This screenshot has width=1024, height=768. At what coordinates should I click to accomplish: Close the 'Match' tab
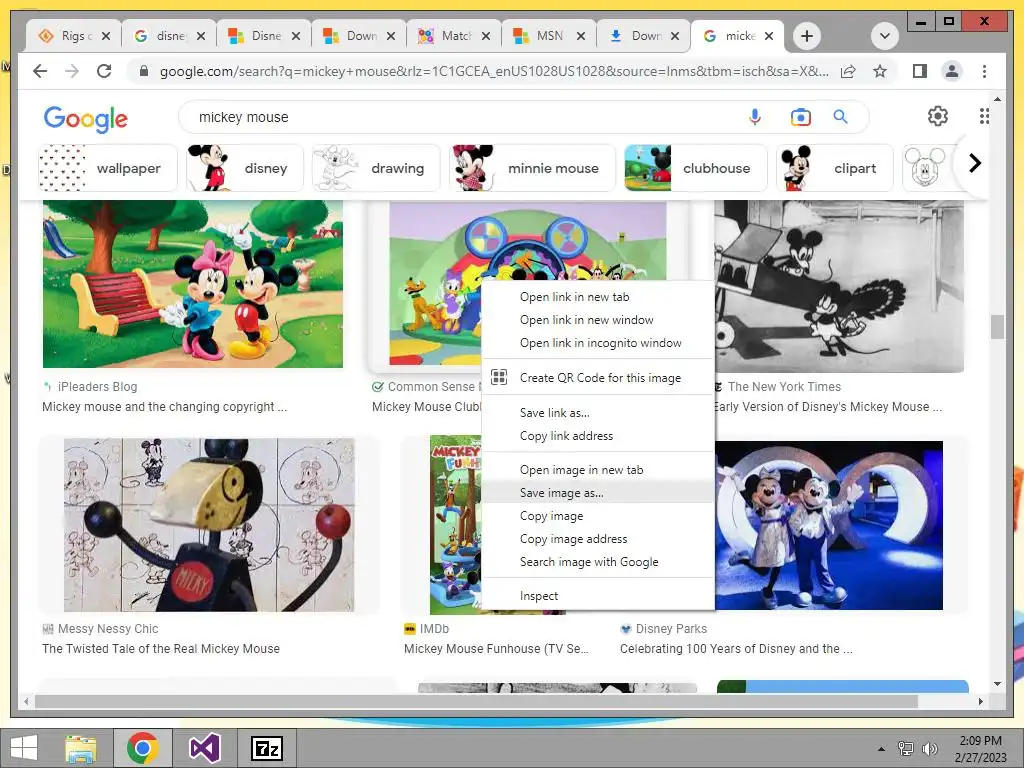(x=485, y=36)
